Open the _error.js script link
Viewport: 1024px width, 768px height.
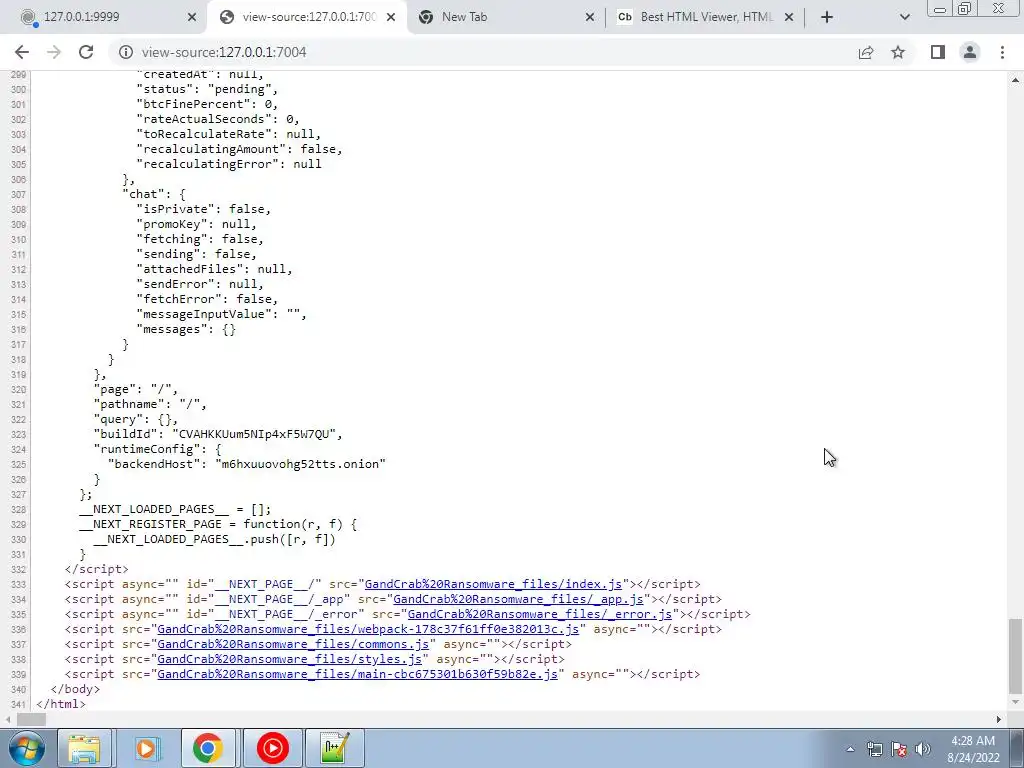click(x=539, y=615)
